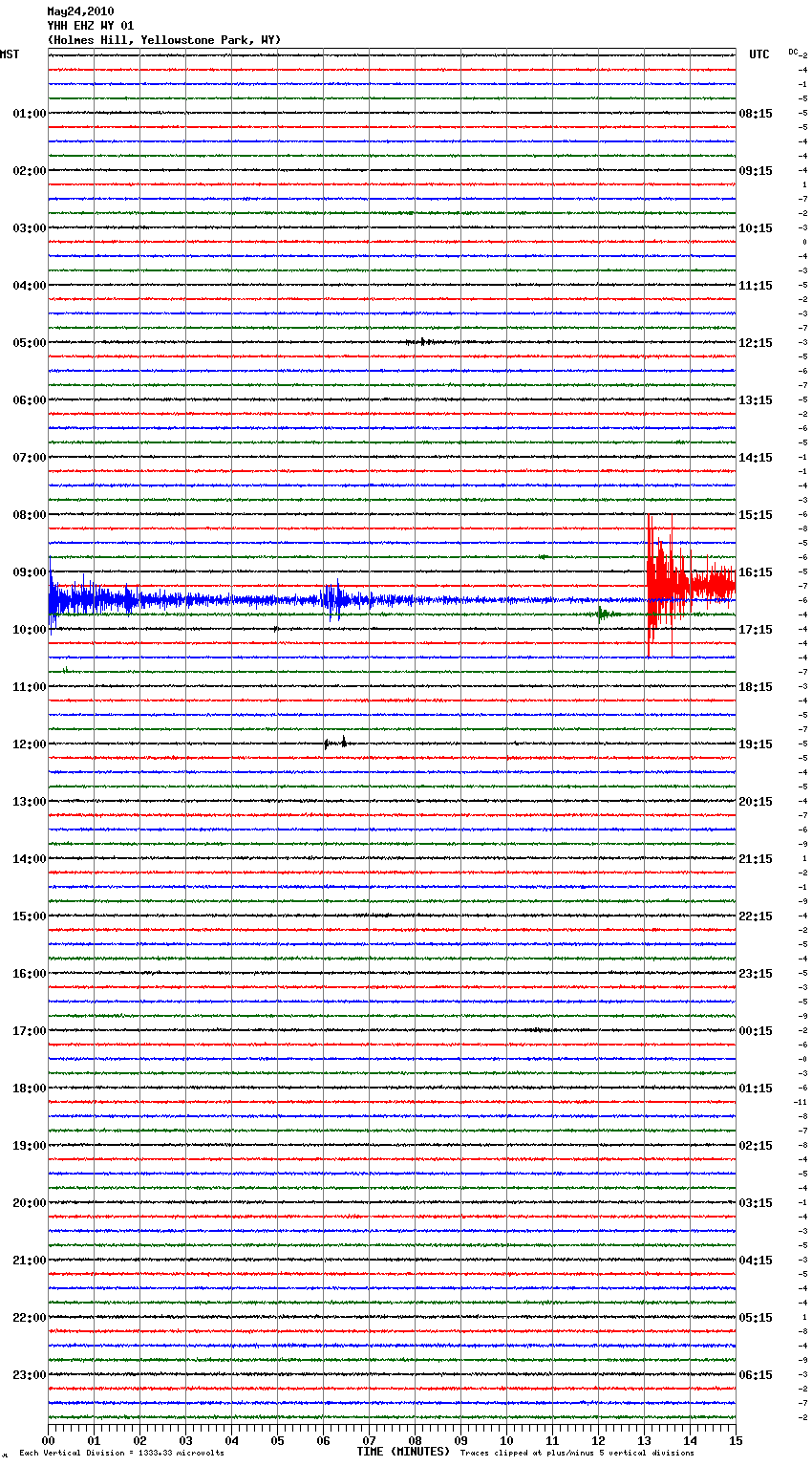Image resolution: width=812 pixels, height=1466 pixels.
Task: Click the 16:15 UTC time label
Action: 756,572
